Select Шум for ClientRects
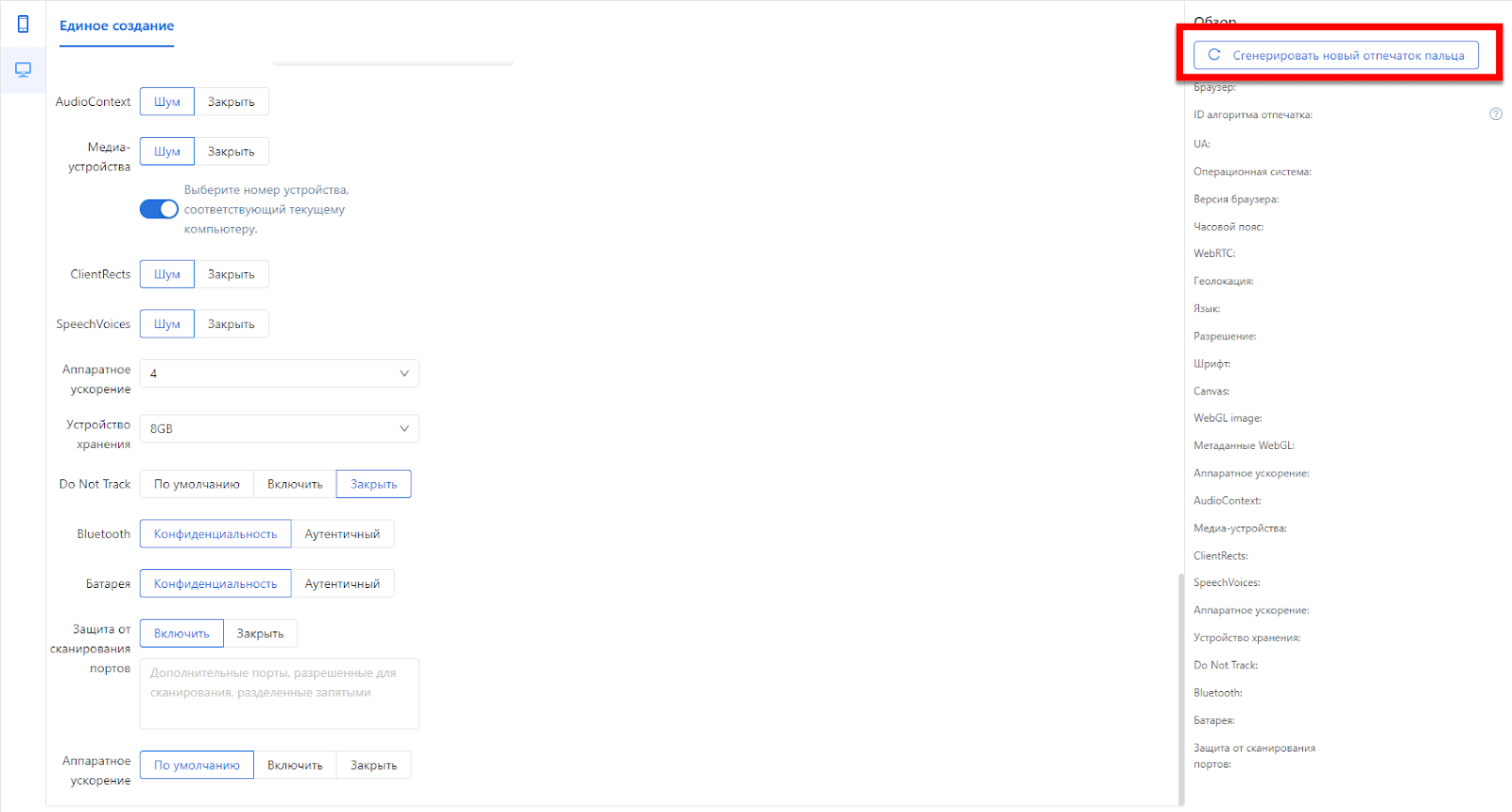Viewport: 1512px width, 812px height. (x=167, y=274)
